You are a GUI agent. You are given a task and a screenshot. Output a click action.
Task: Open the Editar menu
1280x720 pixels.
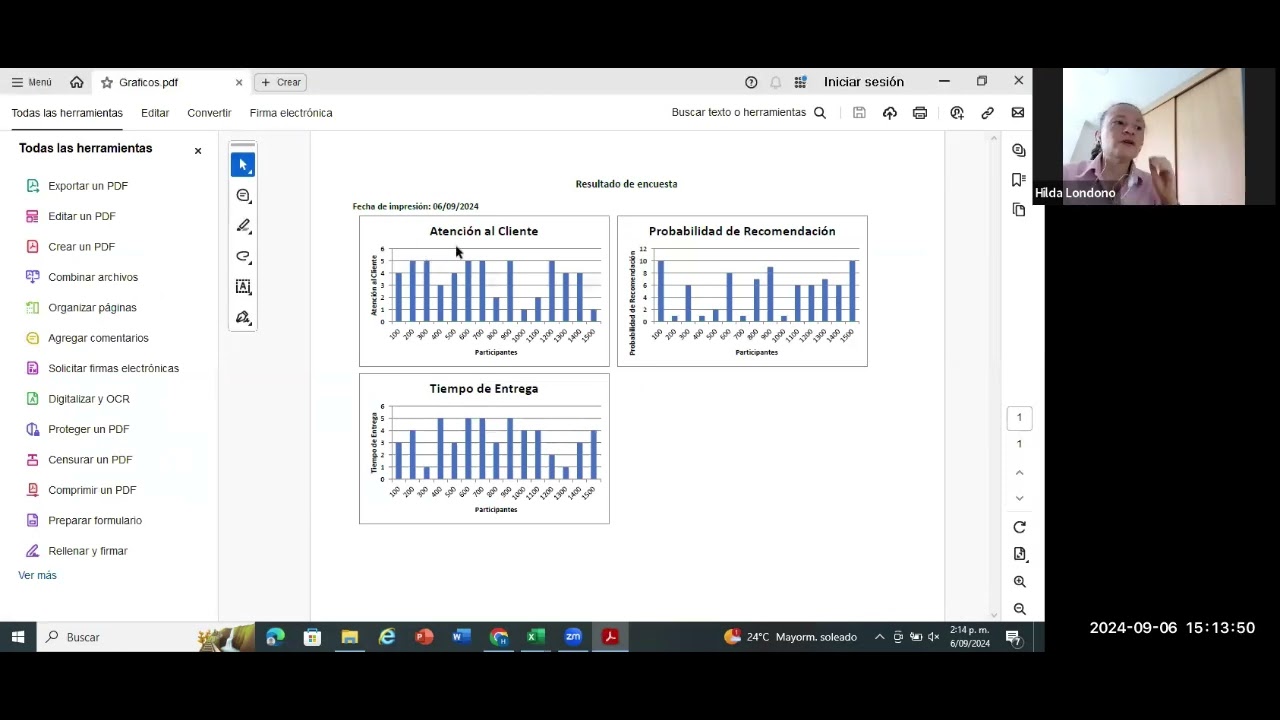point(155,113)
